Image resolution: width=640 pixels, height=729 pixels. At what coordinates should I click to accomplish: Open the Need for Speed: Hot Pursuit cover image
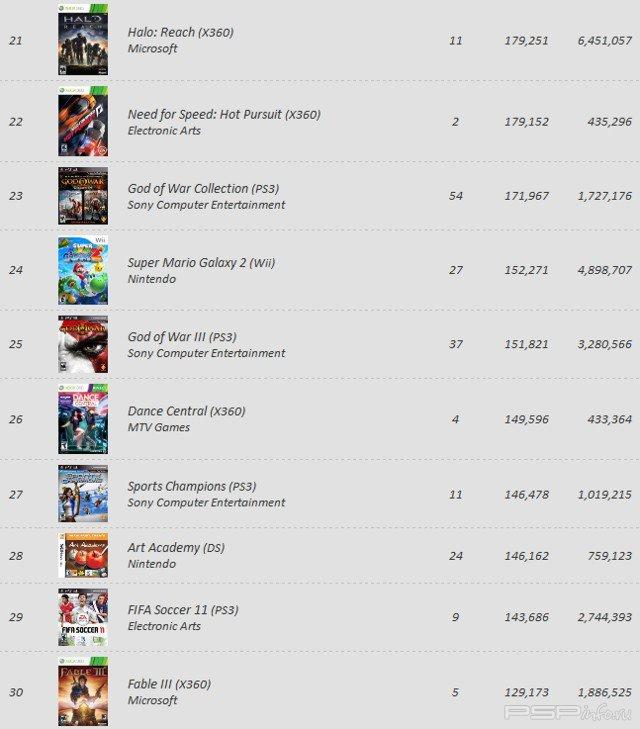pyautogui.click(x=82, y=121)
